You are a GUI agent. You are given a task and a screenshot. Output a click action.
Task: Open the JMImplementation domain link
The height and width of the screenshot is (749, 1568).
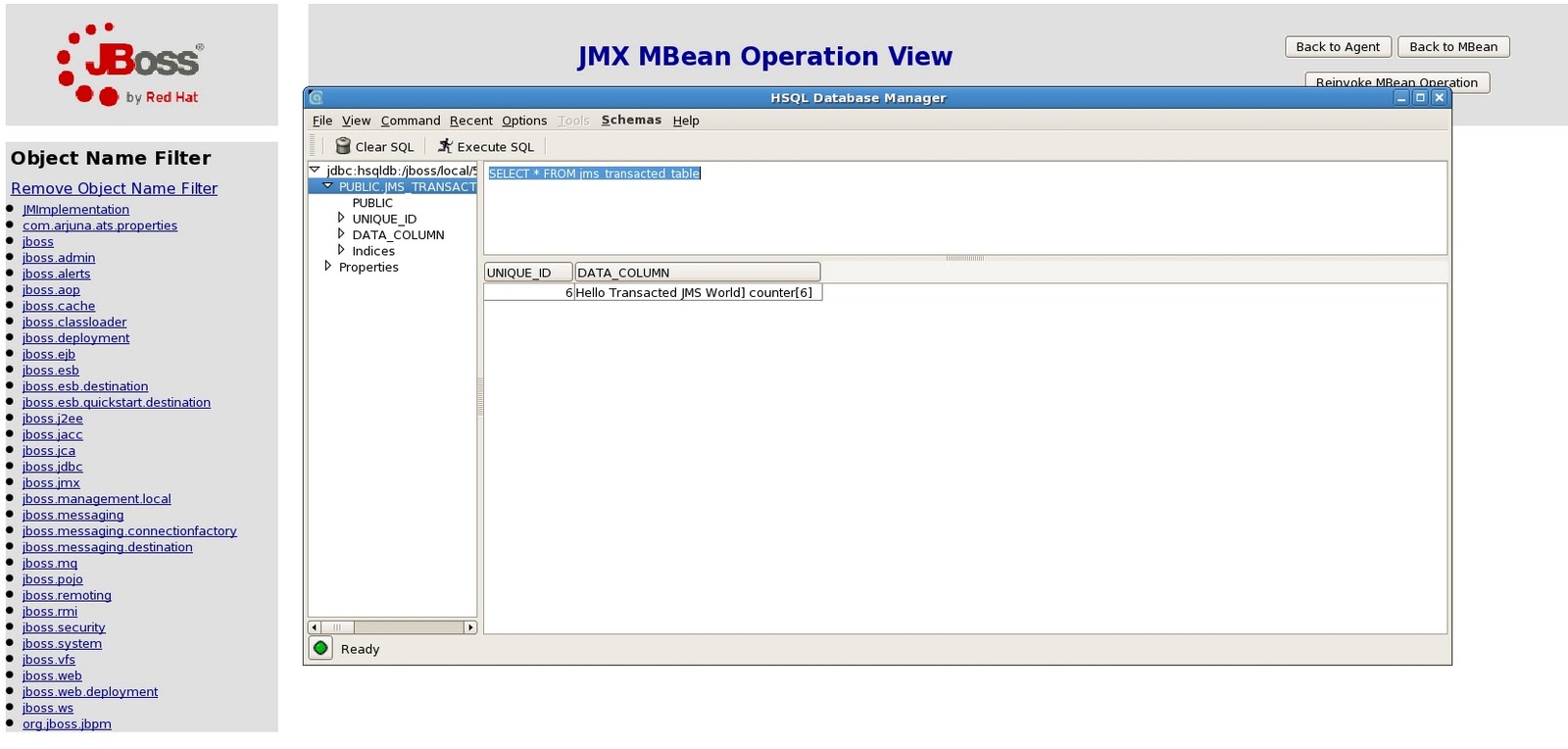[75, 209]
